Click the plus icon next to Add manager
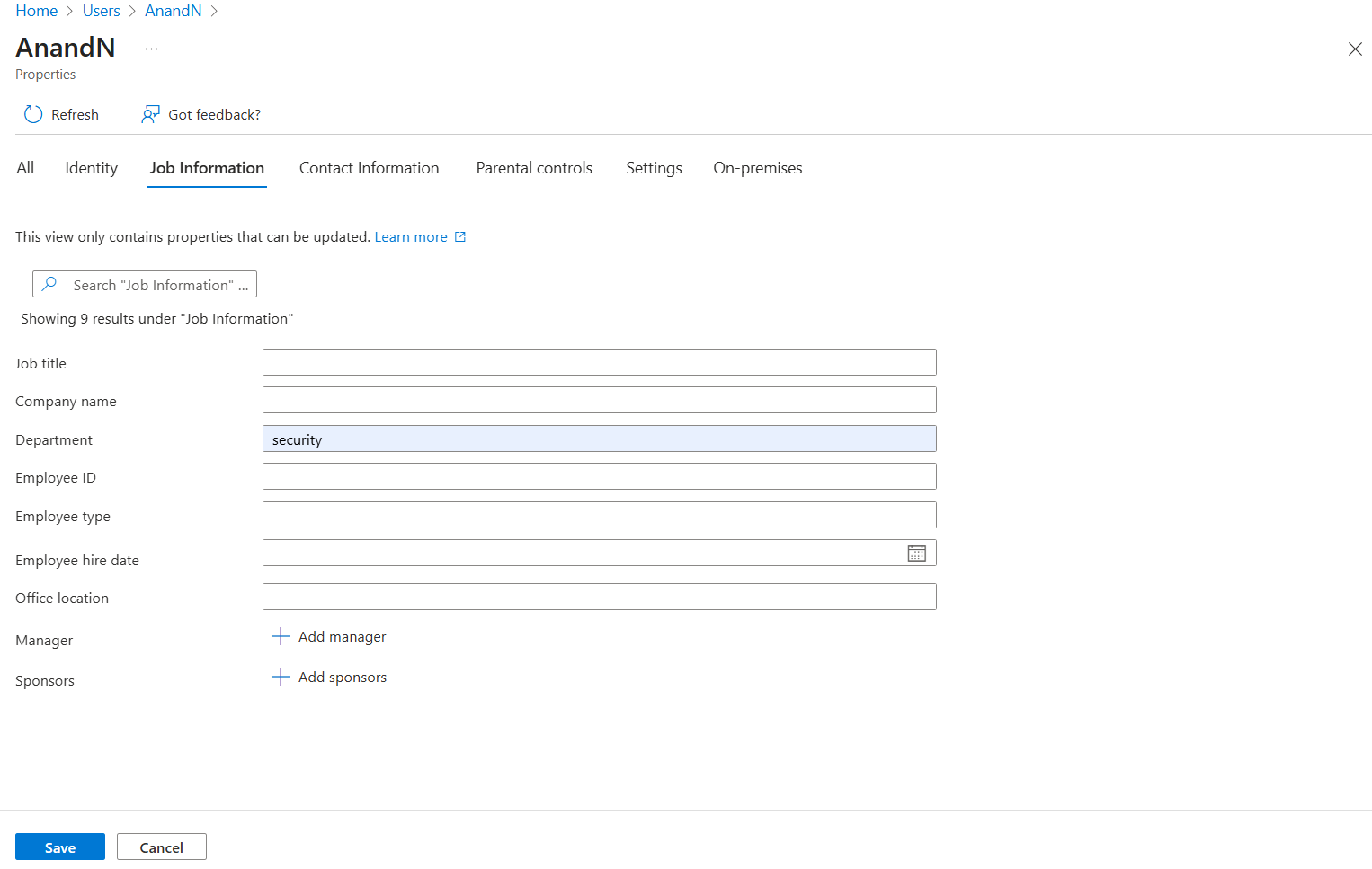The width and height of the screenshot is (1372, 869). click(280, 635)
